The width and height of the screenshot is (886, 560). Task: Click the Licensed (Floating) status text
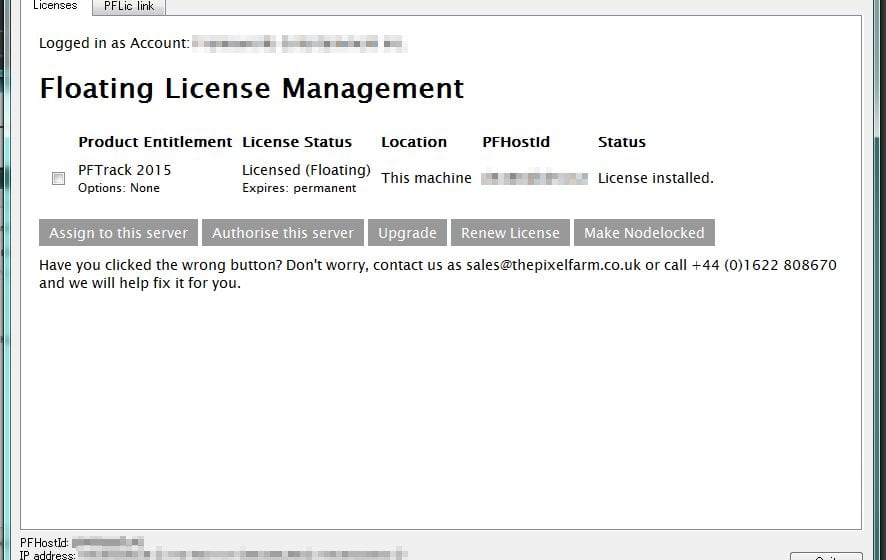point(306,170)
